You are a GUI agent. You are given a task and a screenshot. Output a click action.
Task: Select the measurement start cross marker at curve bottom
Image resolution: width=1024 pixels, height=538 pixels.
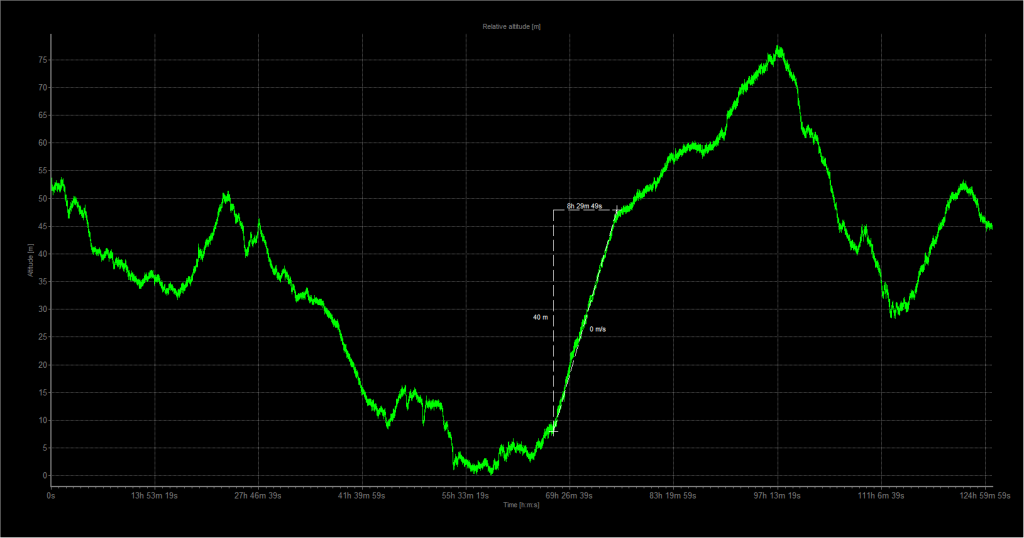554,430
